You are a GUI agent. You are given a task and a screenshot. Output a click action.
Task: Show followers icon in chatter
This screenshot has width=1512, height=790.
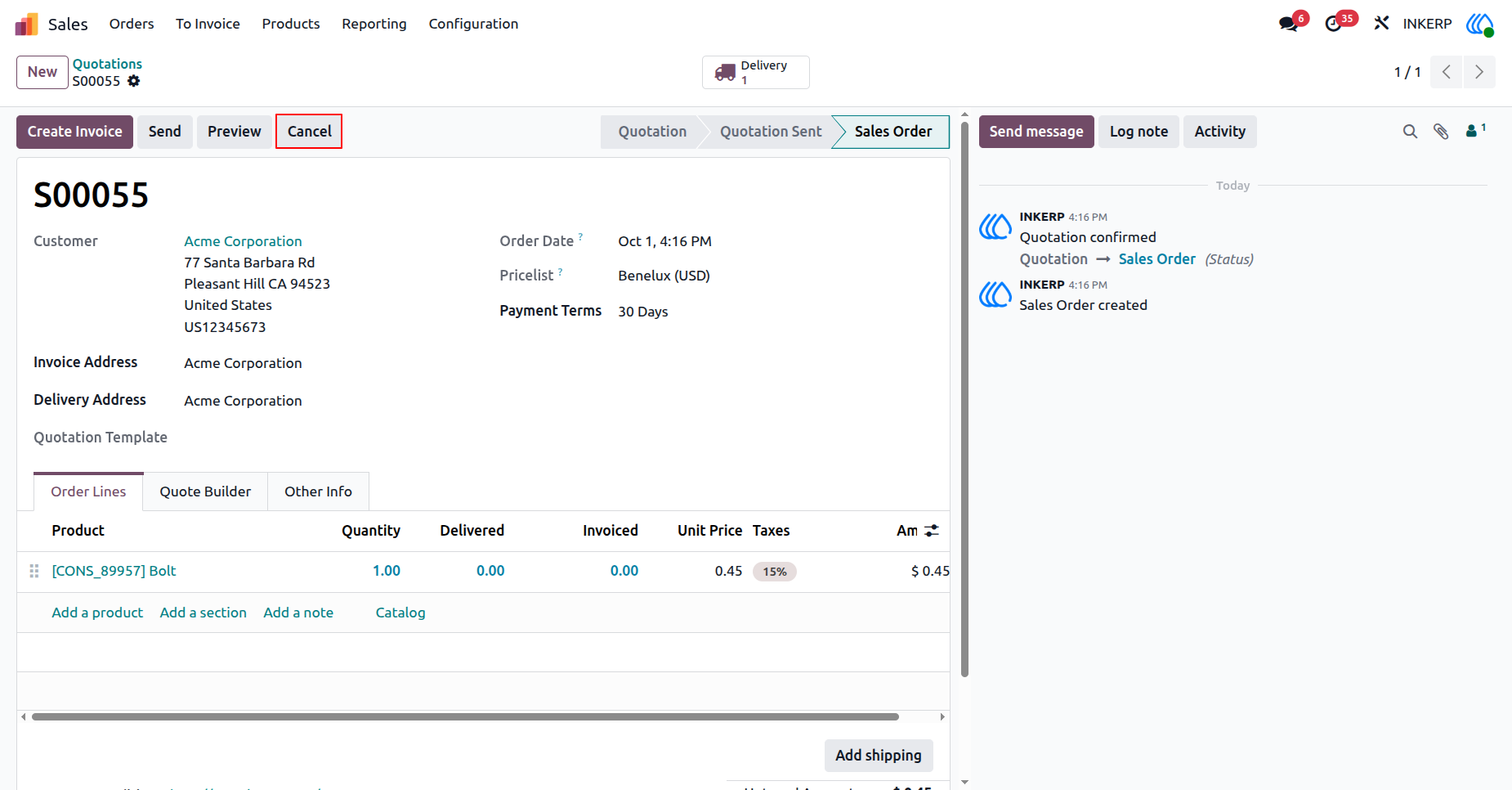coord(1475,130)
